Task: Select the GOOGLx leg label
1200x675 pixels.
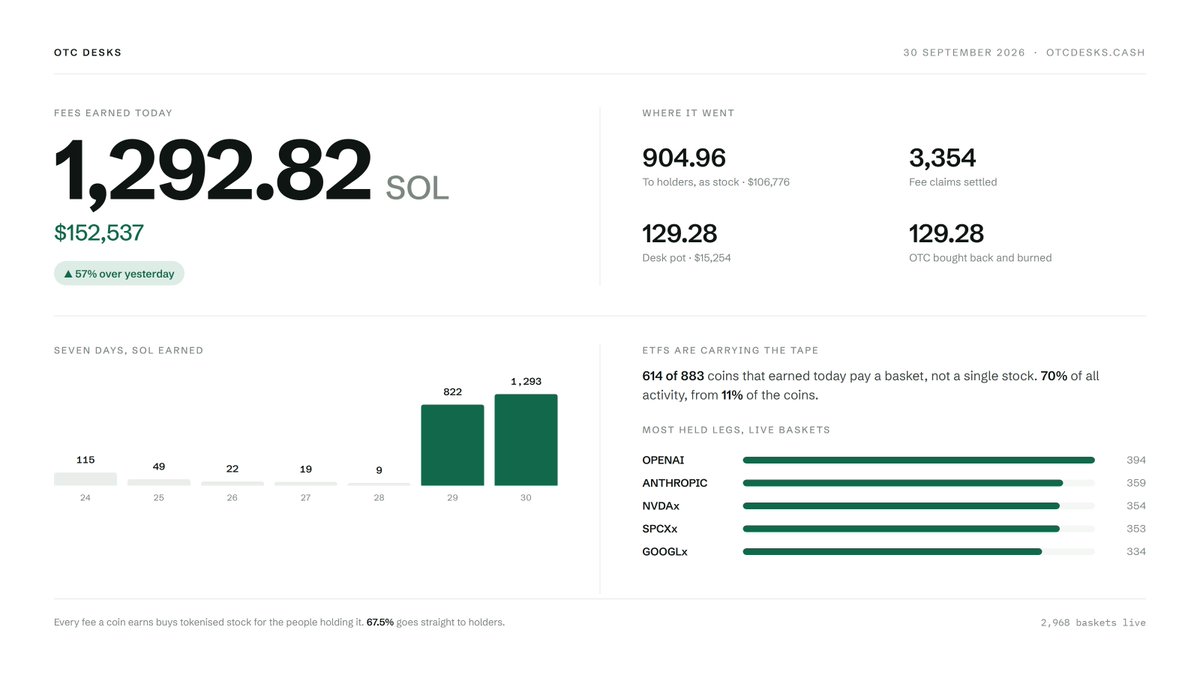Action: coord(665,552)
